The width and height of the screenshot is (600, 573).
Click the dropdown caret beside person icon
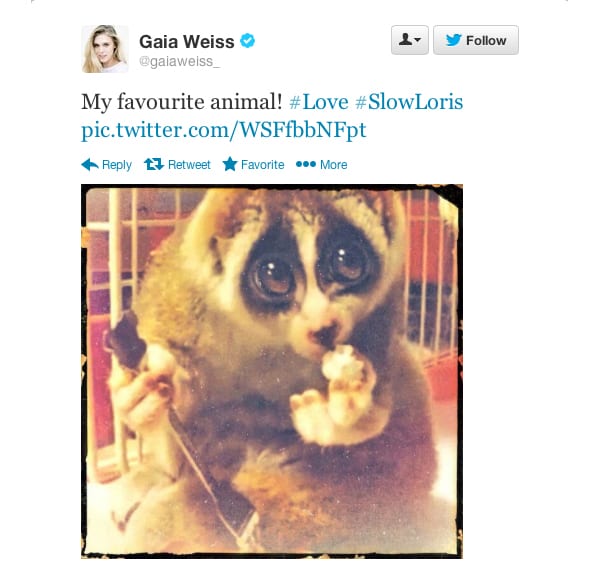[418, 40]
